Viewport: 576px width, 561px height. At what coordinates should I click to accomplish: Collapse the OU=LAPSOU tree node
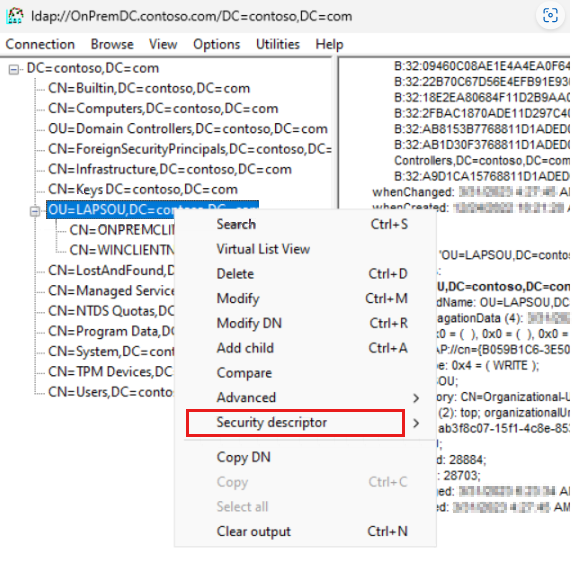point(35,211)
